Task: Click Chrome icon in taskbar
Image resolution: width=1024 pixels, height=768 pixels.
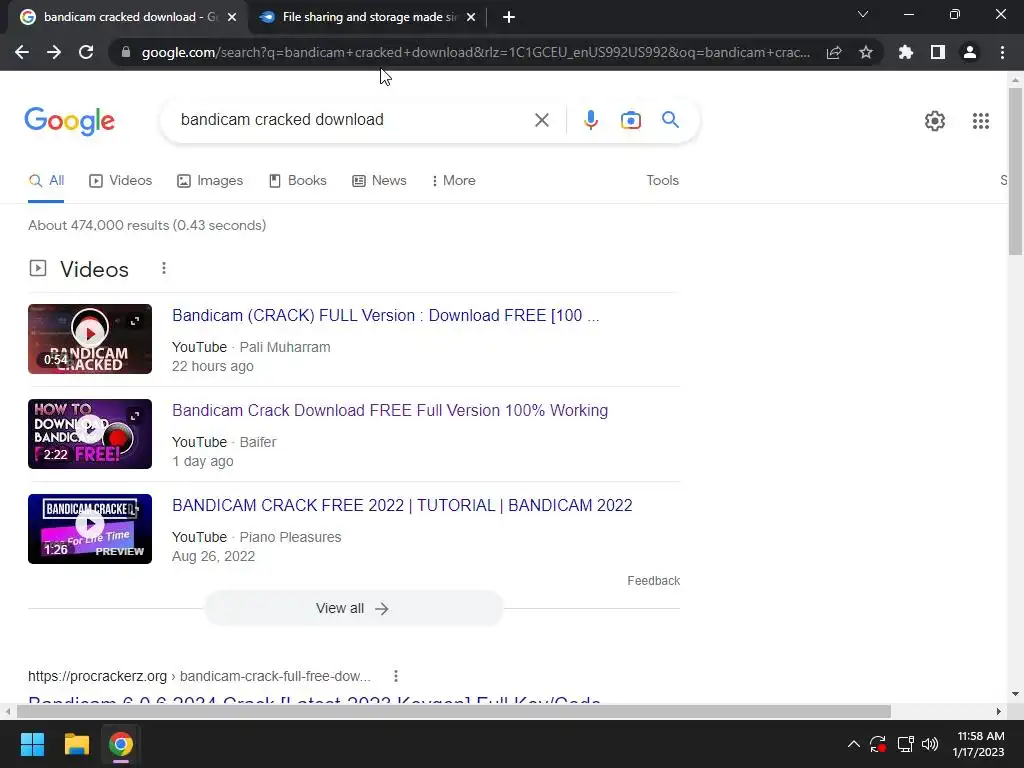Action: (x=121, y=744)
